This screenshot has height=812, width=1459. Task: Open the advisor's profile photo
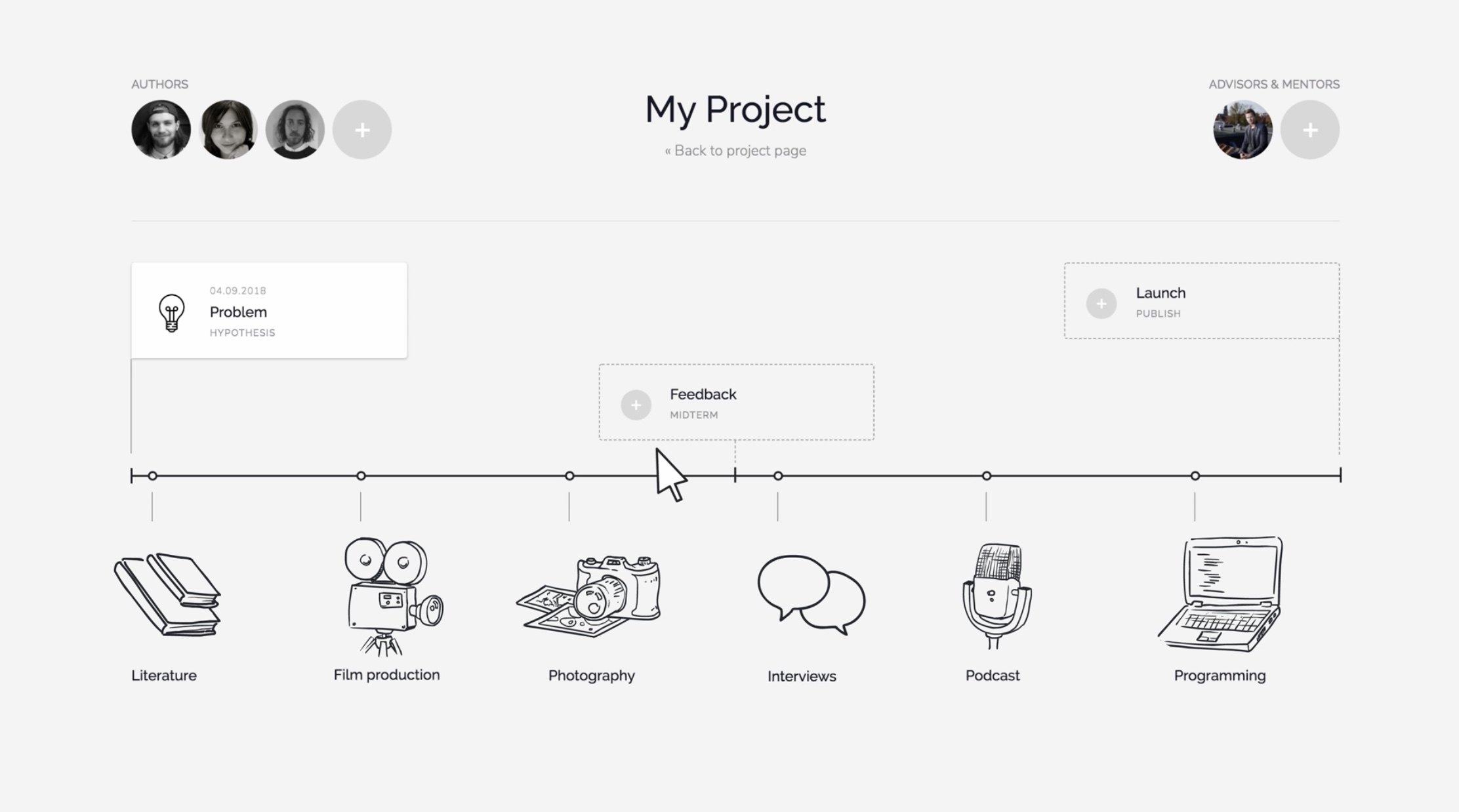[1243, 130]
